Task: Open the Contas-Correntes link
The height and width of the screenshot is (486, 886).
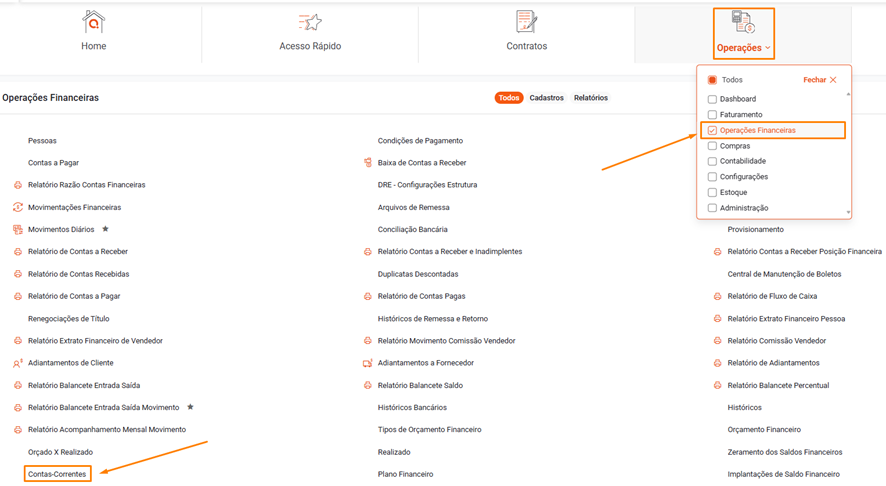Action: [x=57, y=474]
